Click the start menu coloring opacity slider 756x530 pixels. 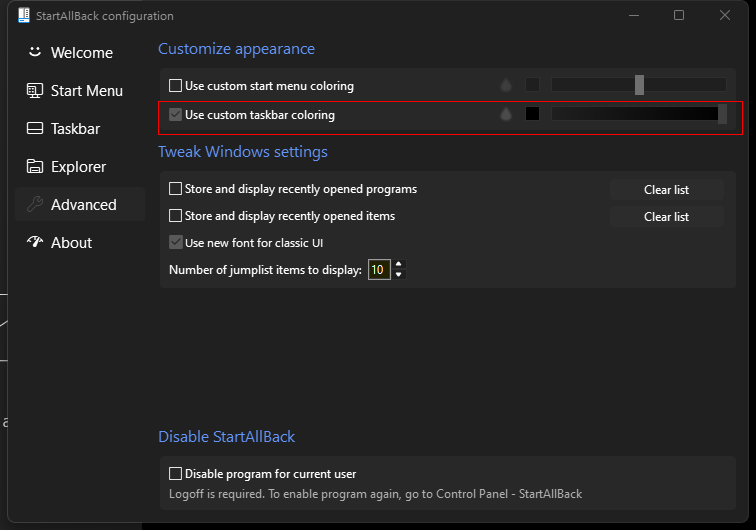[639, 85]
